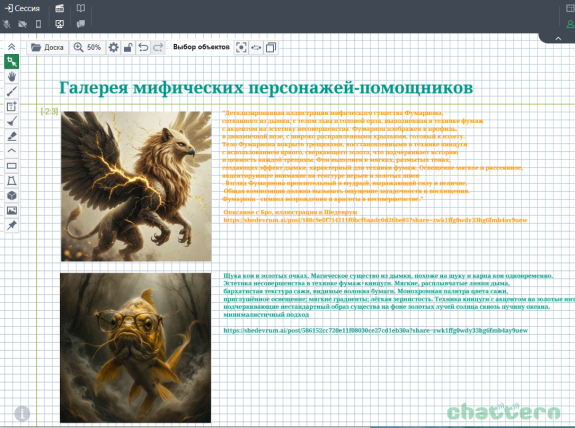The width and height of the screenshot is (575, 428).
Task: Click the pin tool in sidebar
Action: point(12,226)
